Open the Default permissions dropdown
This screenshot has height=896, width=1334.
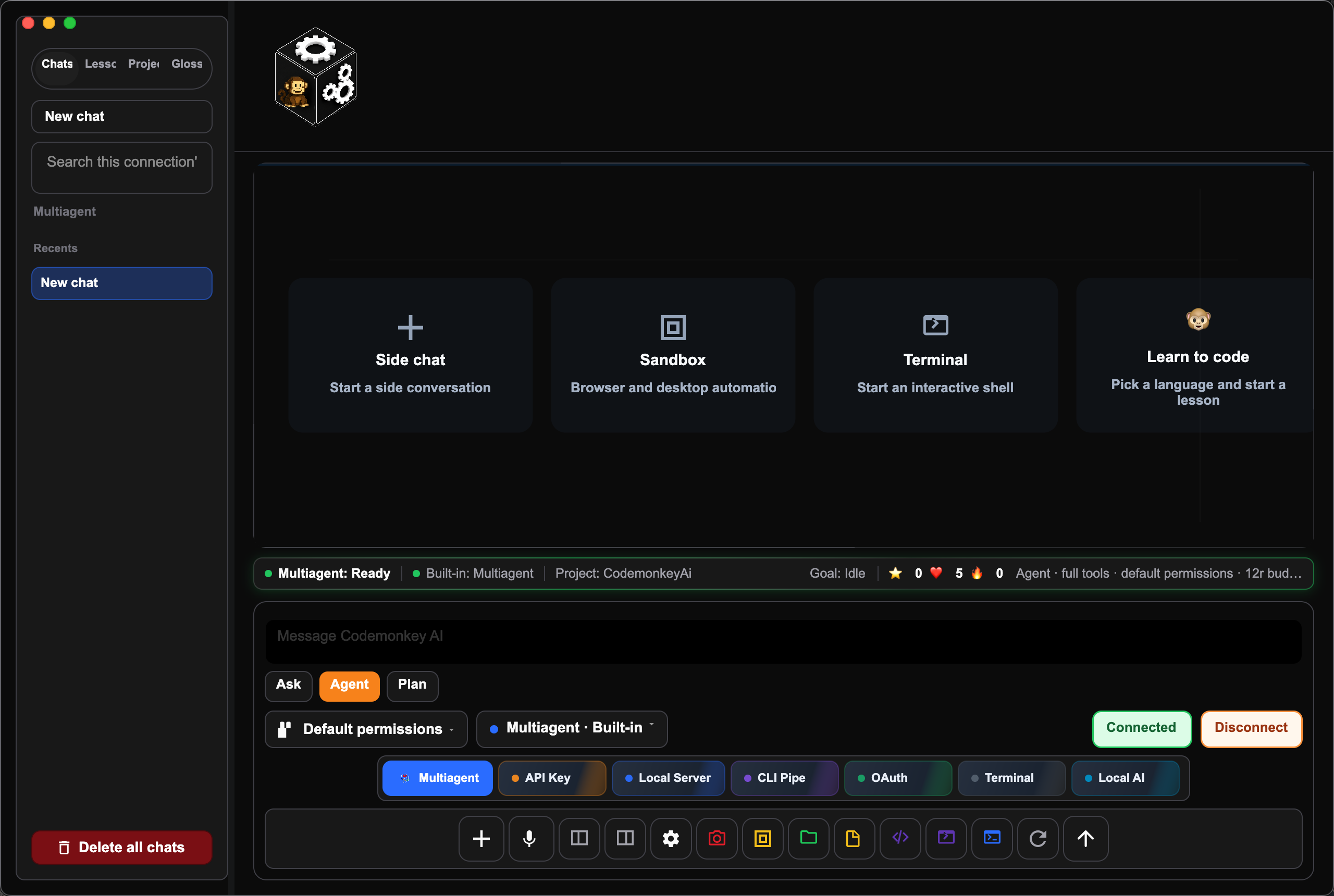[366, 729]
